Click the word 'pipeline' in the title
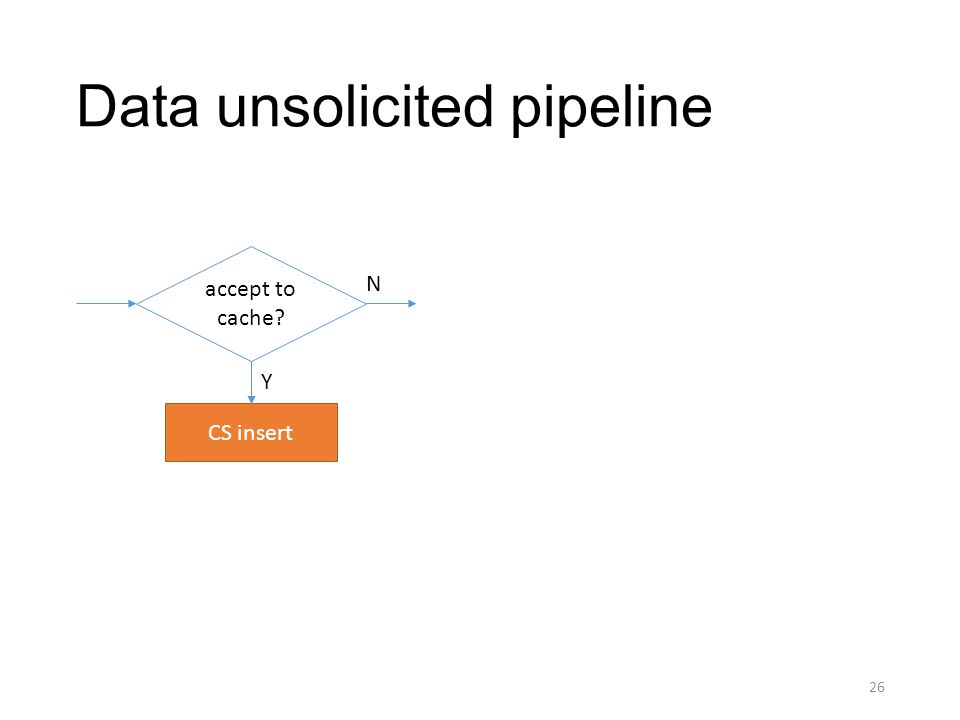960x720 pixels. (x=611, y=109)
